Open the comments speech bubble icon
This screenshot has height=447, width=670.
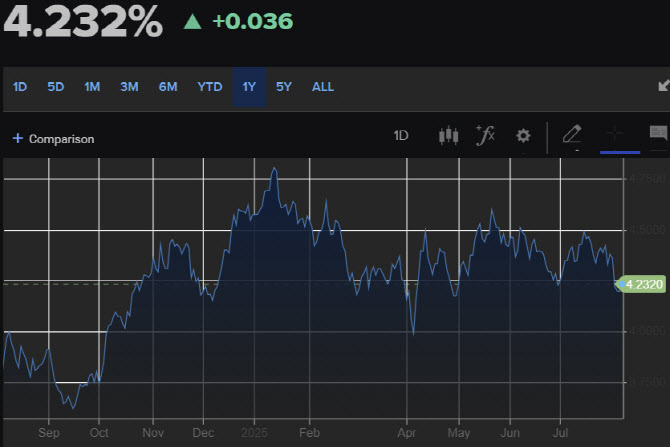coord(658,133)
